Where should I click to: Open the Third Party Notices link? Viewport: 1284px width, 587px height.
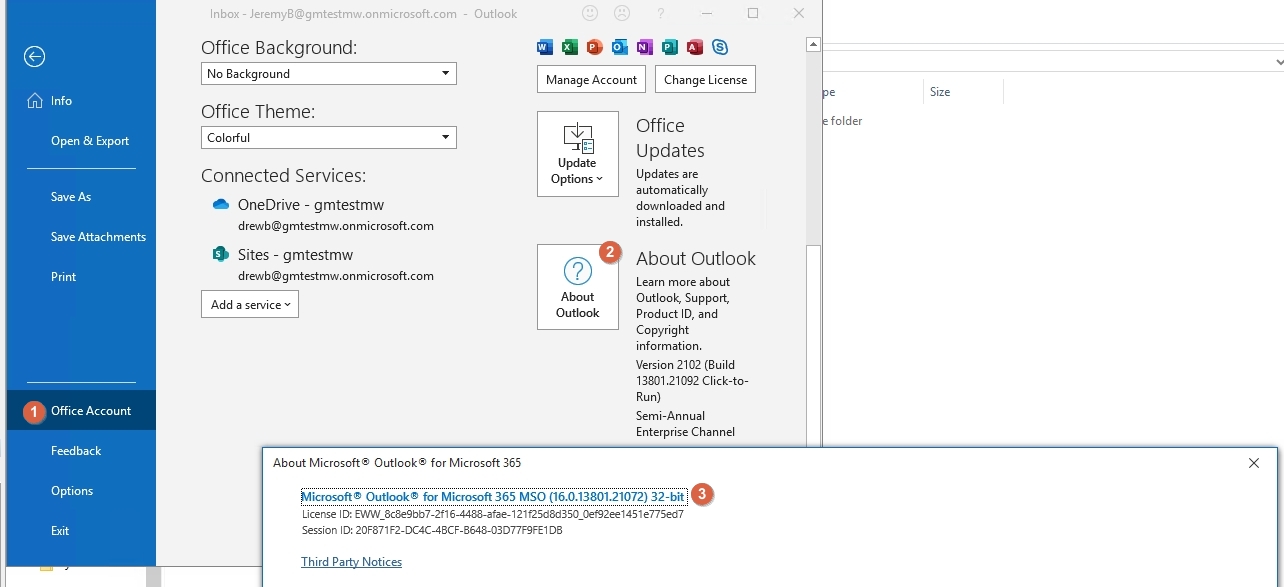coord(351,562)
